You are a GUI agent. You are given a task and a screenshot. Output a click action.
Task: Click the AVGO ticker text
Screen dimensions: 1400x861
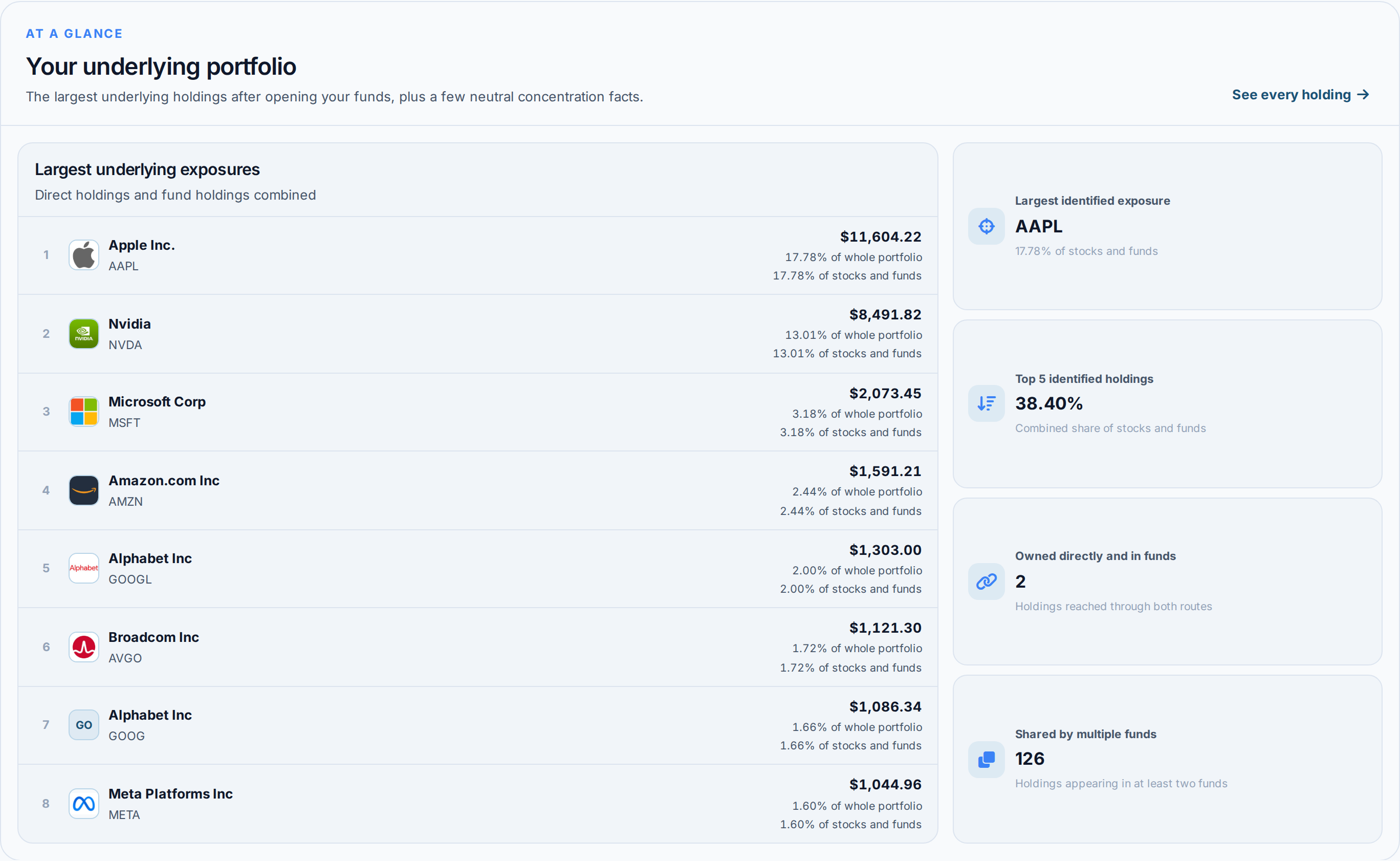[x=125, y=658]
